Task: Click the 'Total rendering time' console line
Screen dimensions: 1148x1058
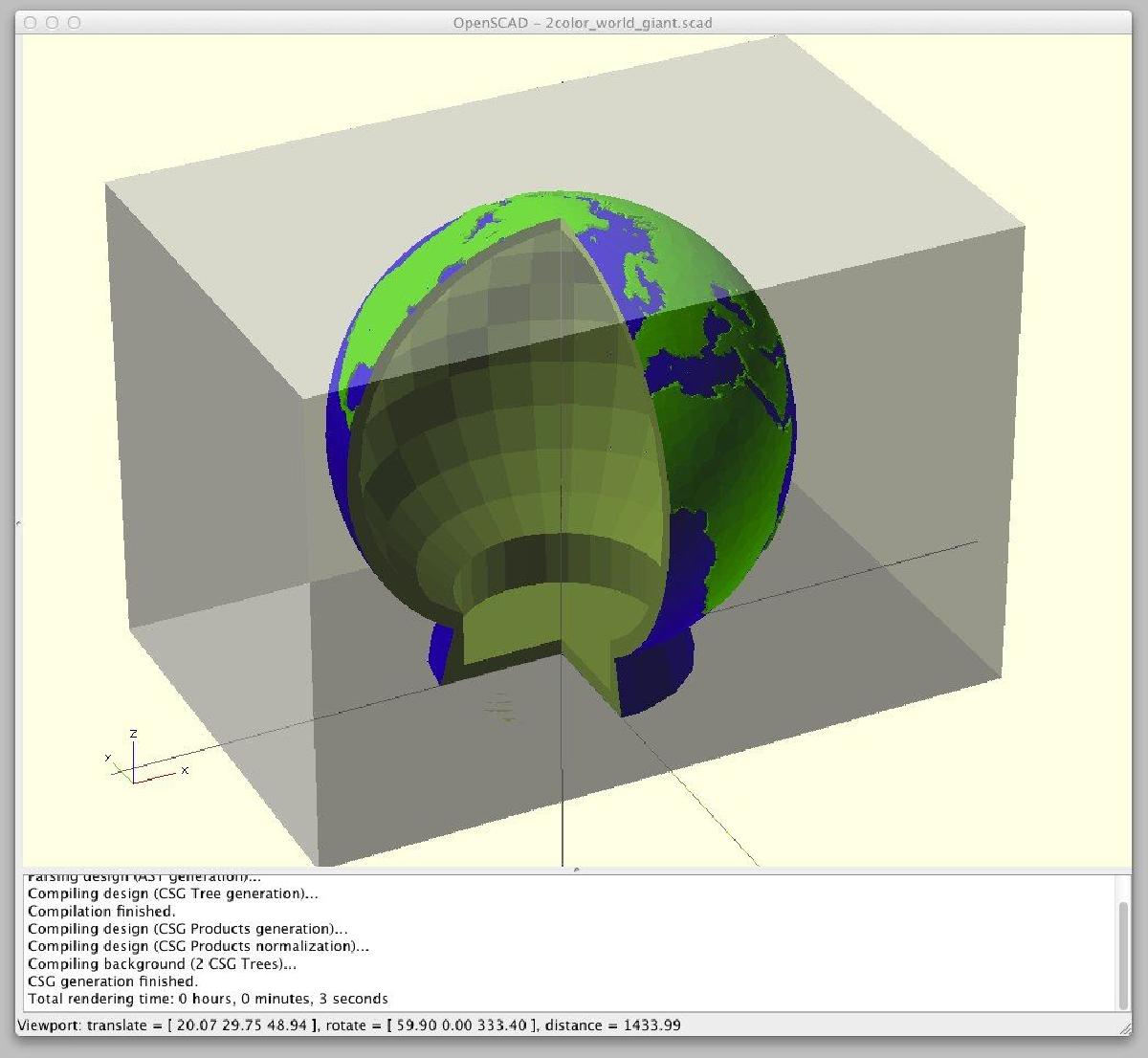Action: click(208, 999)
